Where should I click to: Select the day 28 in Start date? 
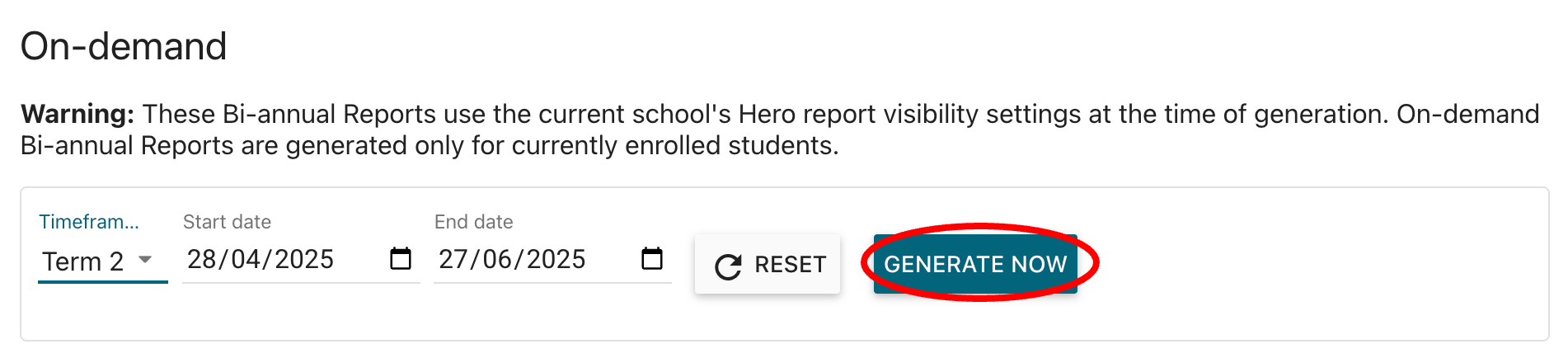[x=202, y=260]
